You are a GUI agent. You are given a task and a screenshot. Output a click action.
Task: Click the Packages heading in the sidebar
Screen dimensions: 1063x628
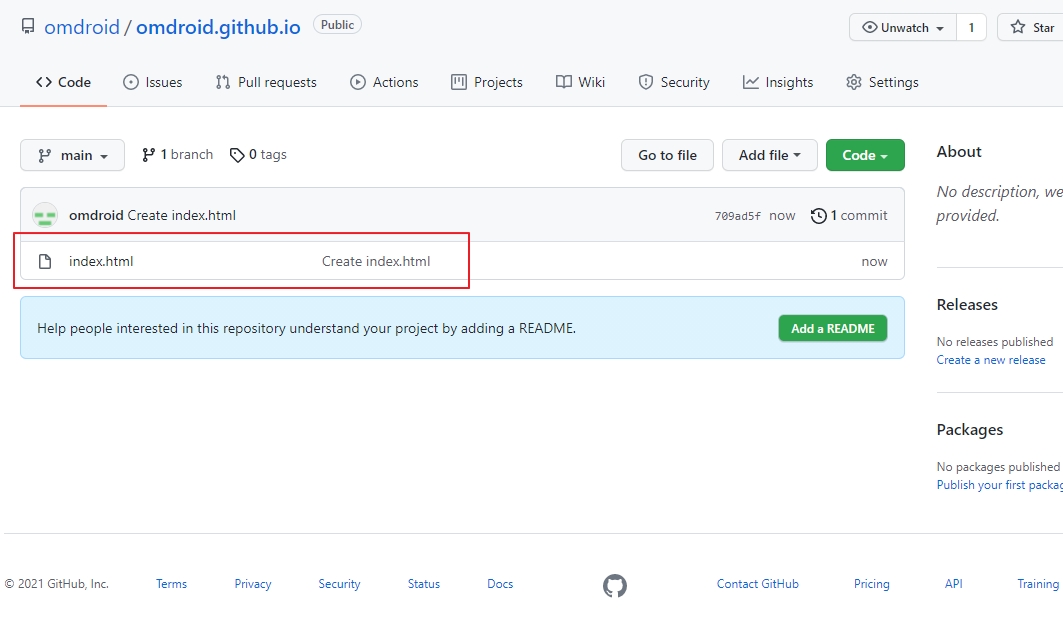pyautogui.click(x=970, y=430)
